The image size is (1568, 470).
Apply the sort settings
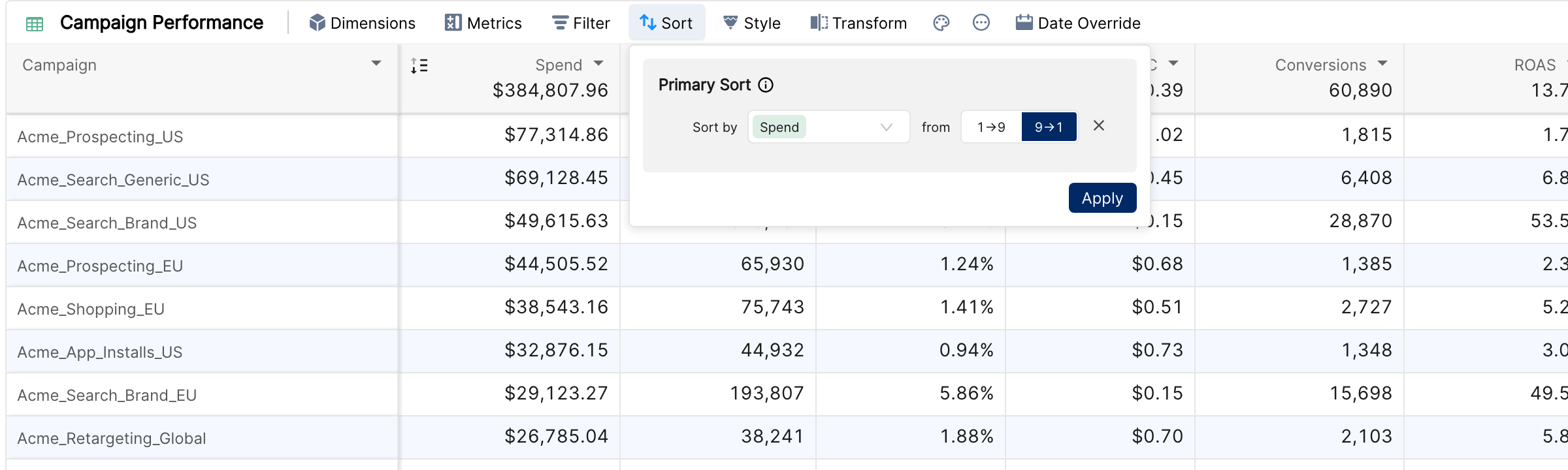click(x=1102, y=198)
